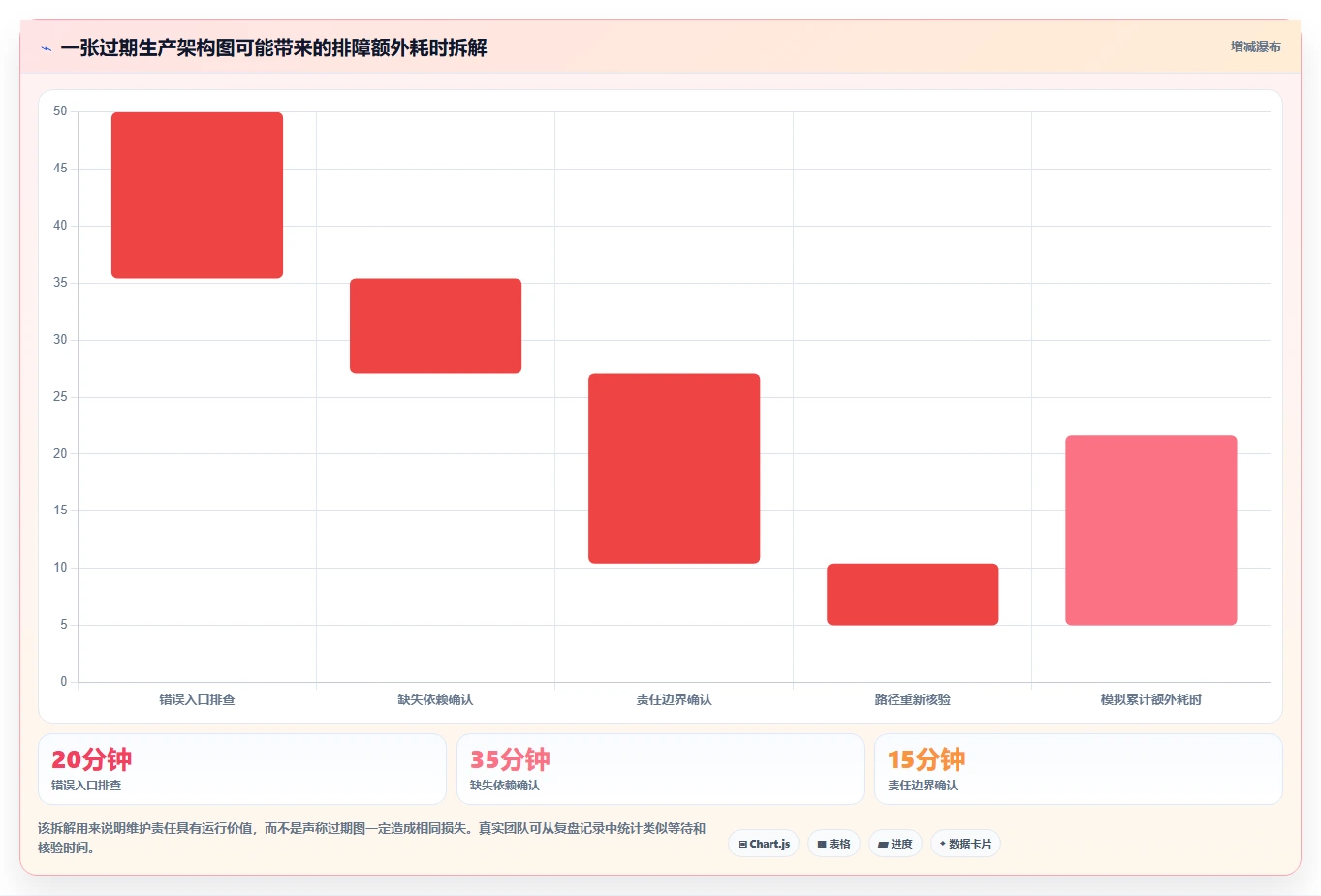Click the chart title about 过期生产架构图
Image resolution: width=1321 pixels, height=896 pixels.
pos(273,47)
